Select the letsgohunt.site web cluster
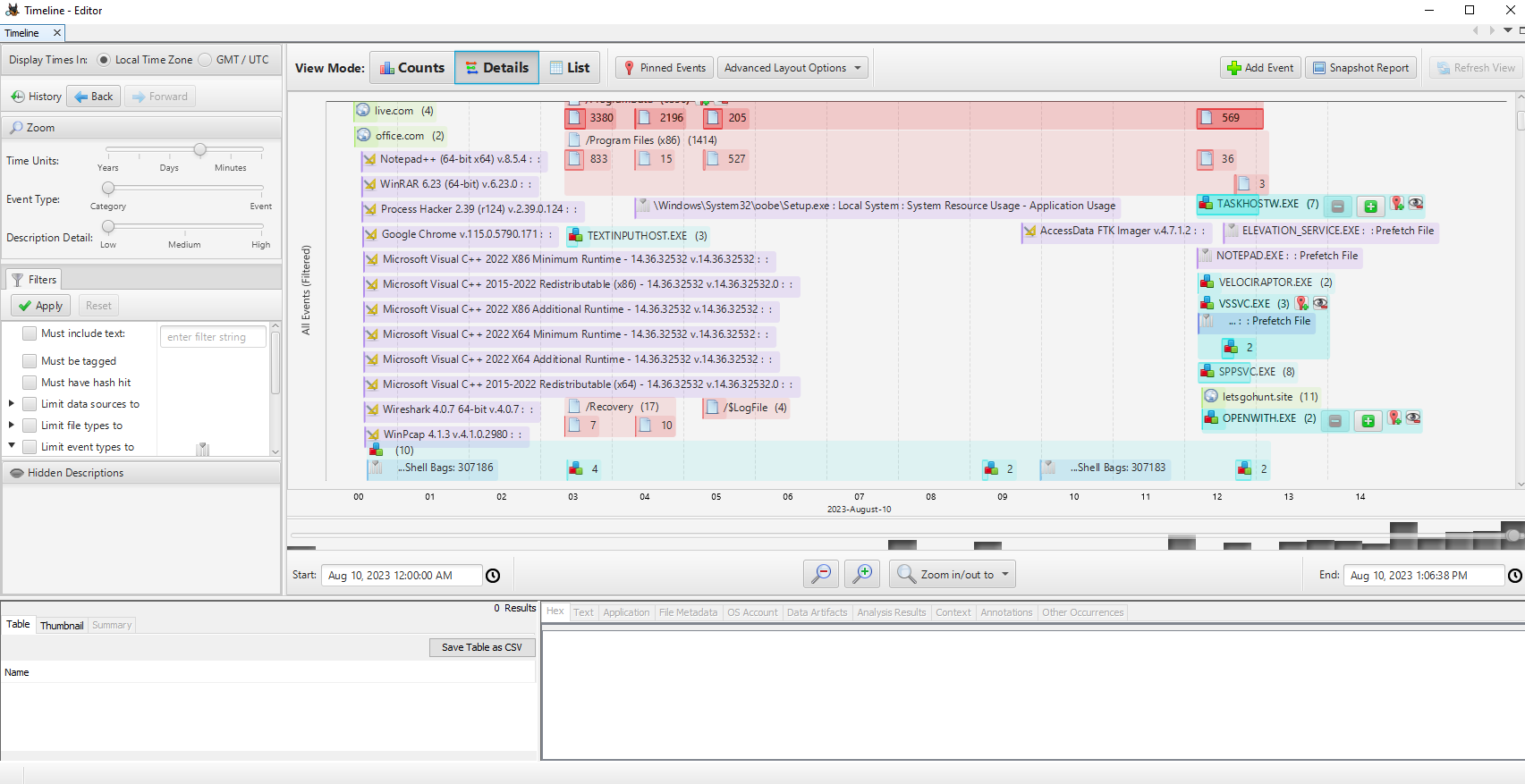The image size is (1525, 784). (1261, 397)
